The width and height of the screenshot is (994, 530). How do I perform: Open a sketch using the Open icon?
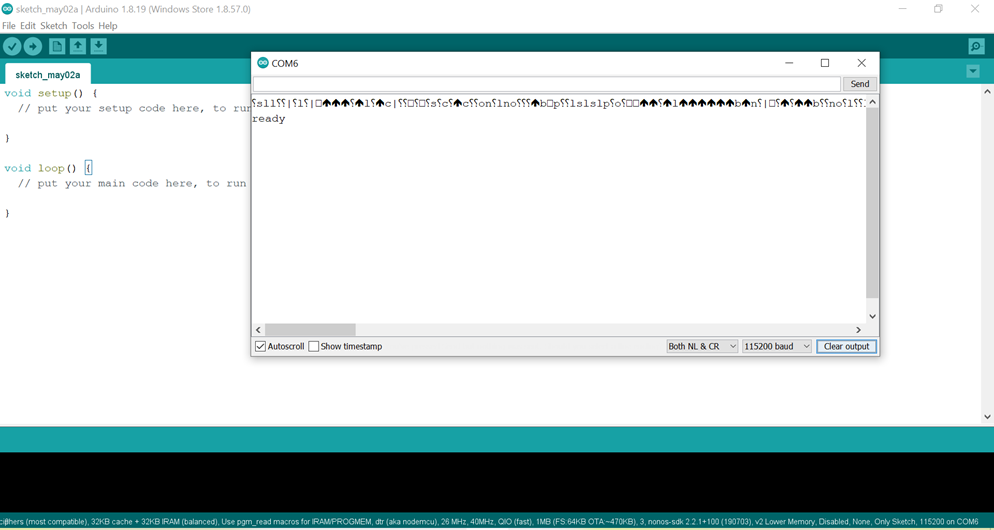78,46
